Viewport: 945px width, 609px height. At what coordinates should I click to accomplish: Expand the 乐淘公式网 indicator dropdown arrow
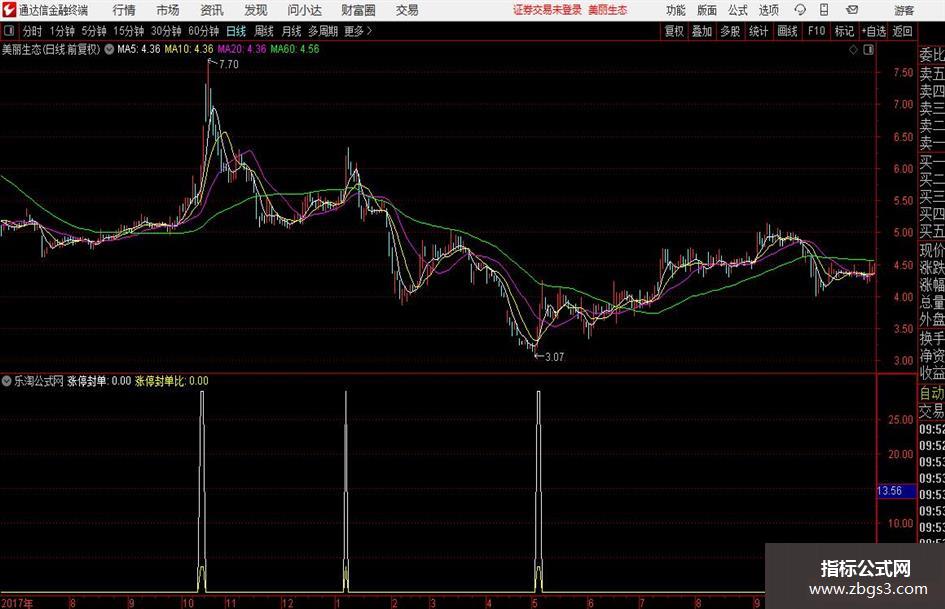pos(7,381)
